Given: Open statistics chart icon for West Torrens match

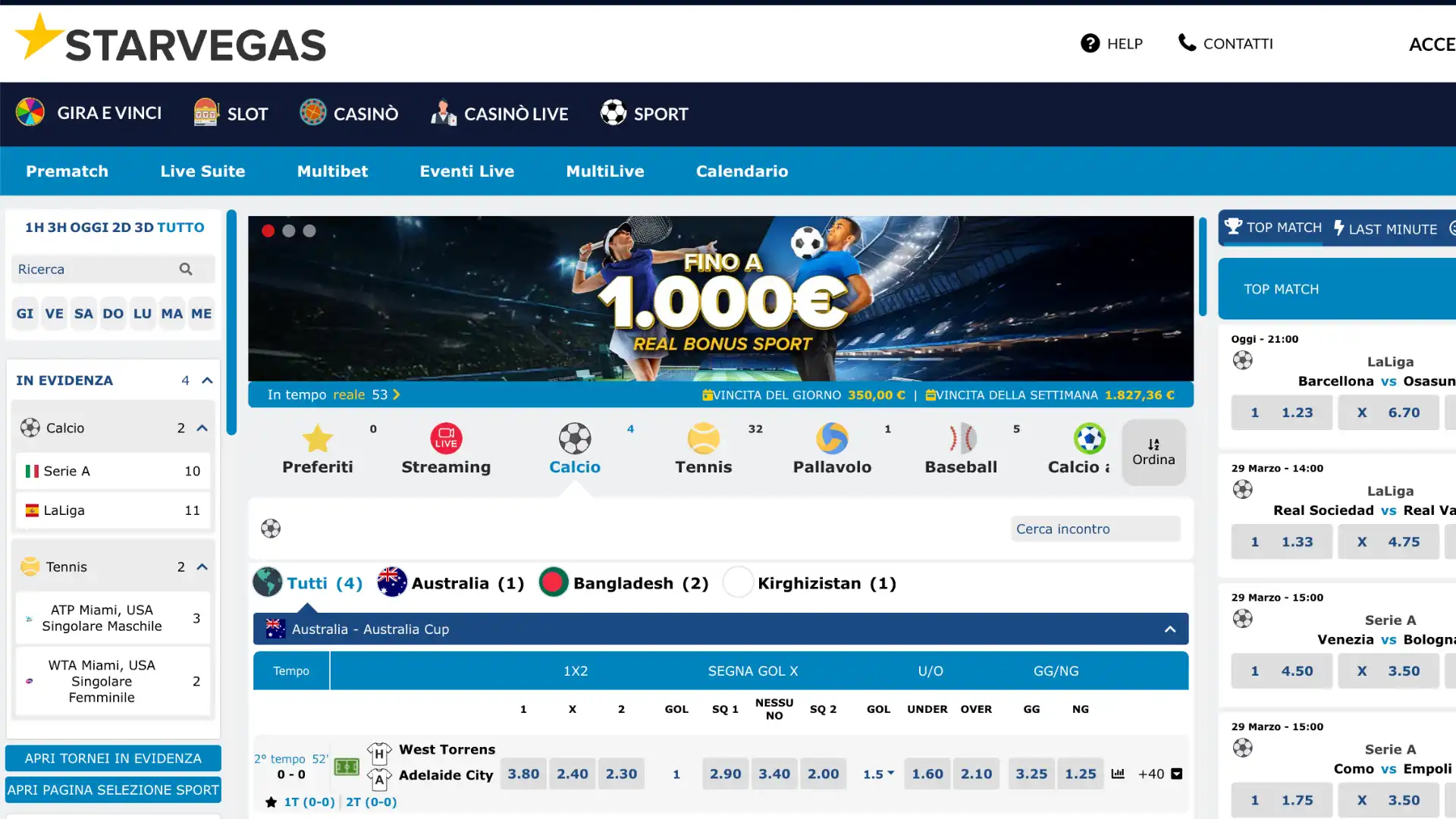Looking at the screenshot, I should (1118, 773).
